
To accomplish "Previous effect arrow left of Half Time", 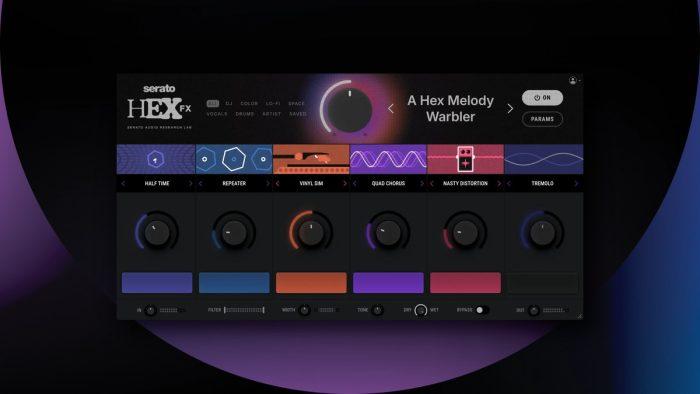I will (x=123, y=183).
